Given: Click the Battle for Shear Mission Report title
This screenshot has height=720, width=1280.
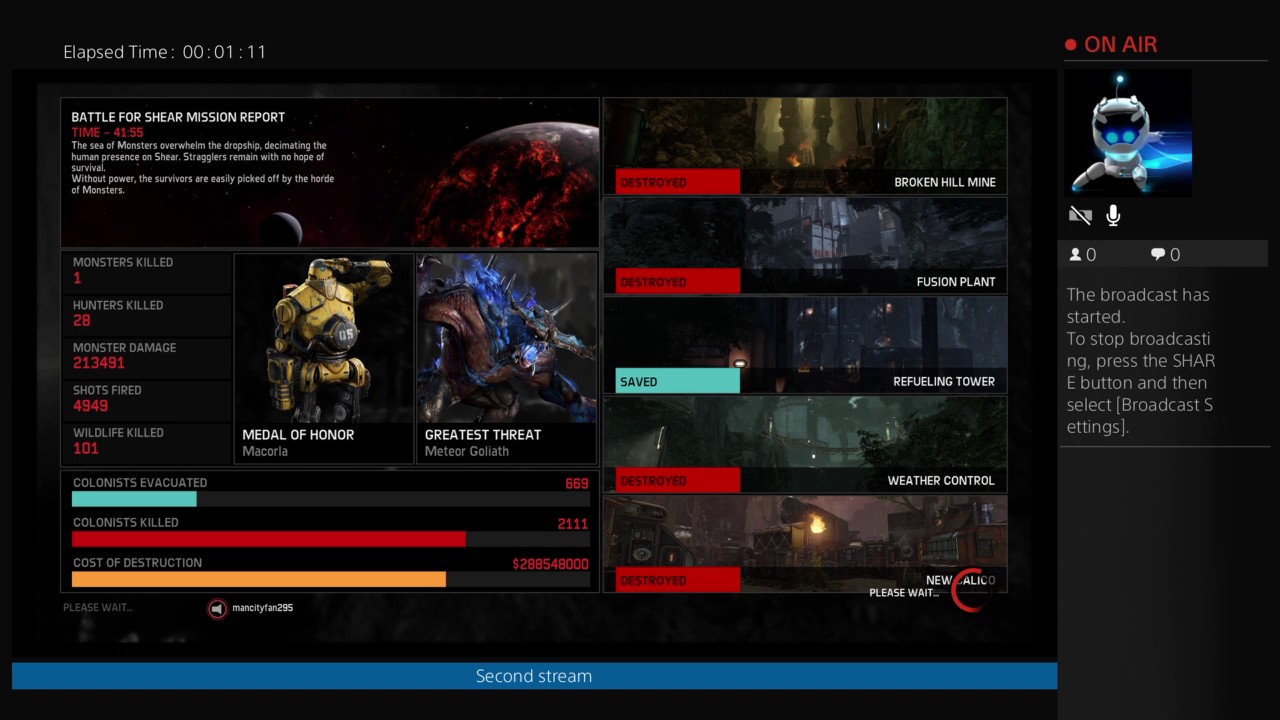Looking at the screenshot, I should coord(178,117).
